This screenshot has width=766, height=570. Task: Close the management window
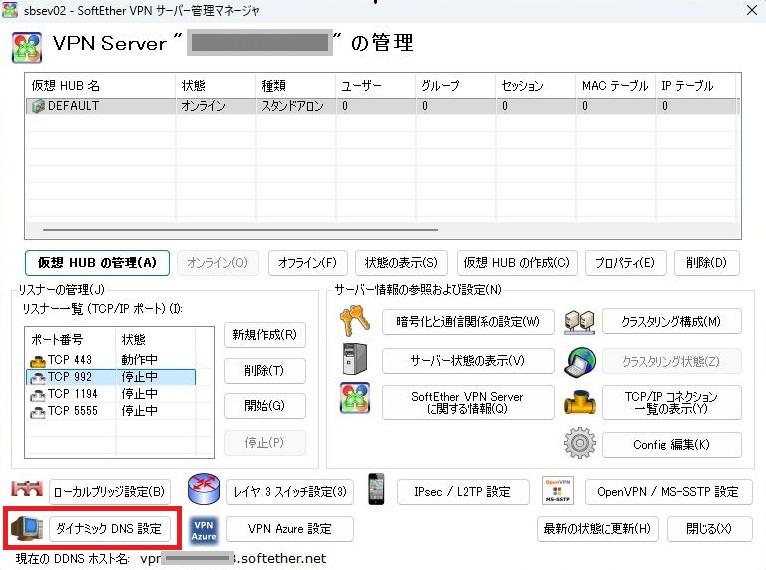click(752, 10)
